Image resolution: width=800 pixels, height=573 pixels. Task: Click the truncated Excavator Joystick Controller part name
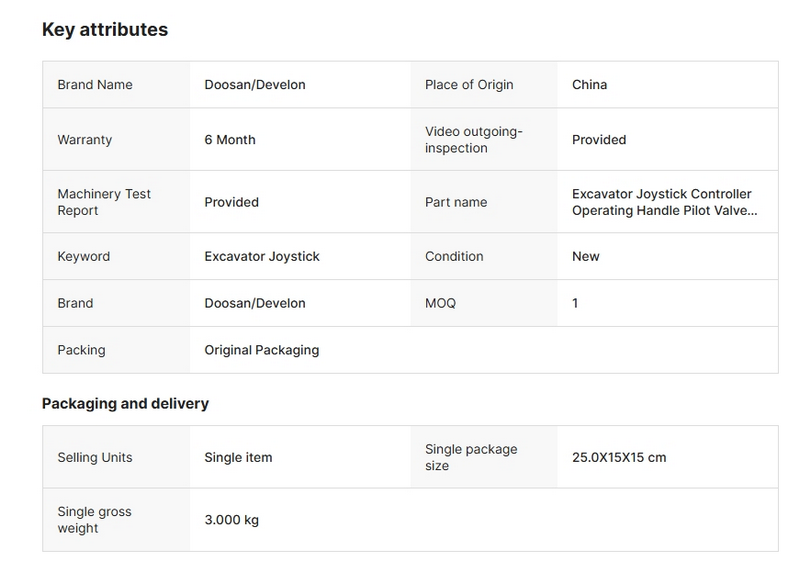click(662, 202)
